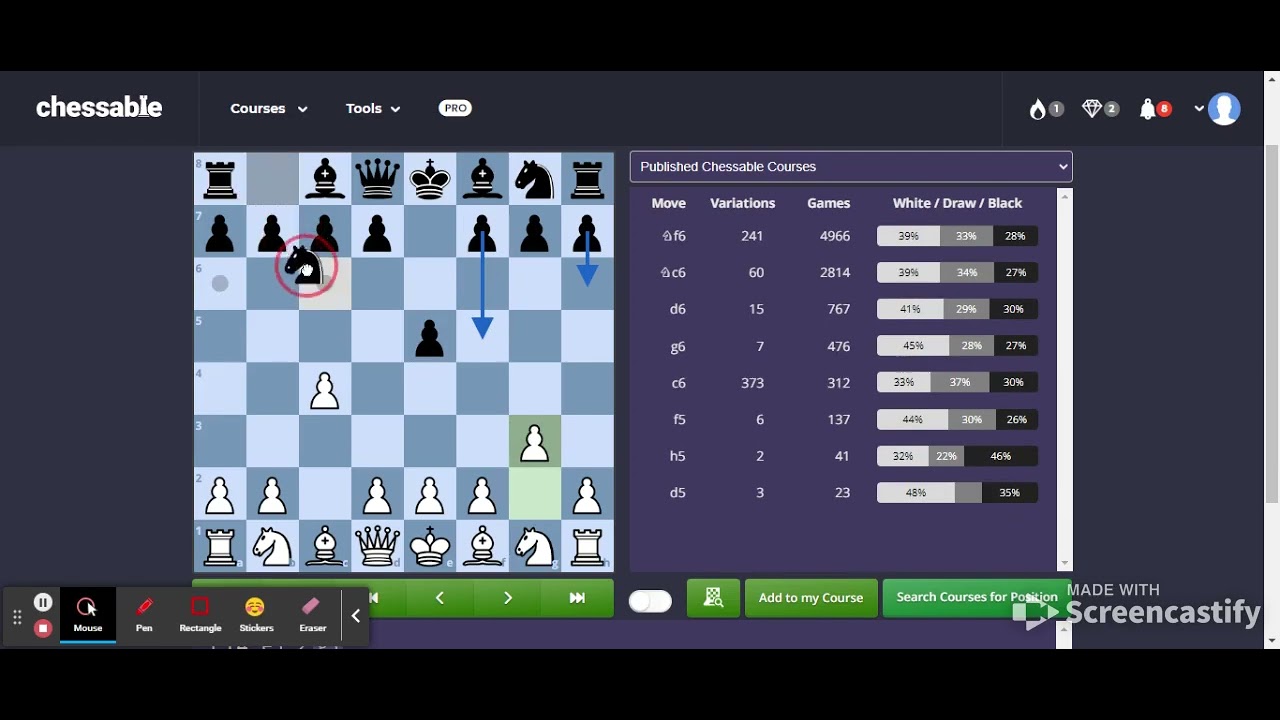Screen dimensions: 1280x720
Task: Open the Tools menu
Action: (373, 108)
